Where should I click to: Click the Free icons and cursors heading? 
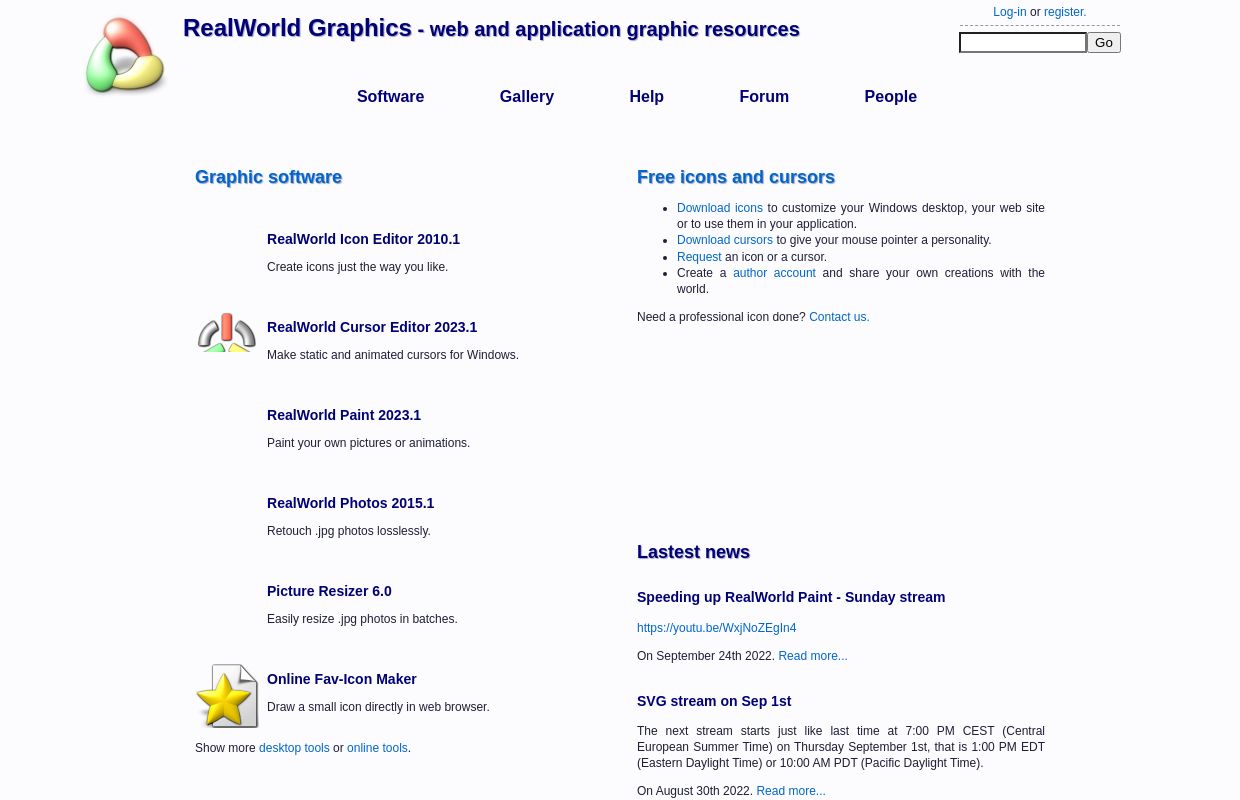coord(736,177)
